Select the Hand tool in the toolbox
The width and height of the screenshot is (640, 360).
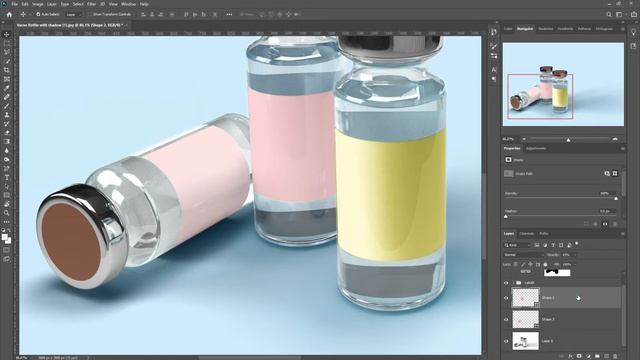click(7, 204)
